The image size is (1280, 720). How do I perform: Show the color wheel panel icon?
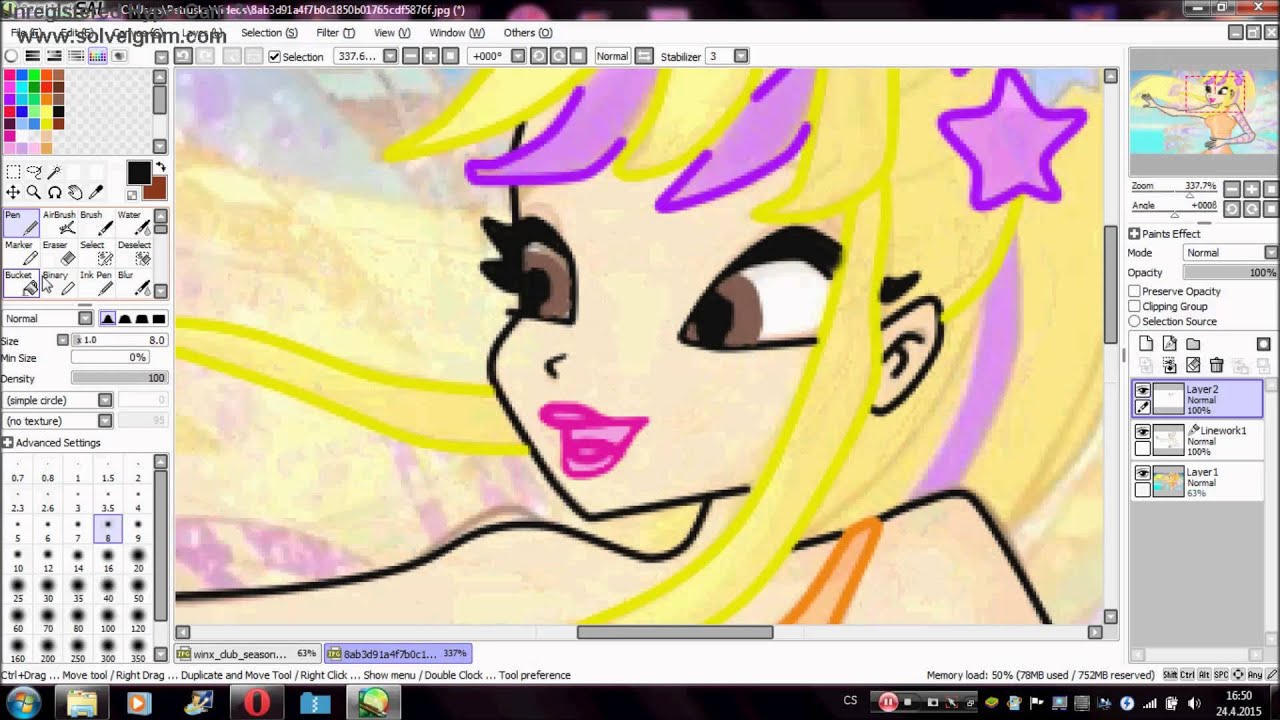click(11, 56)
